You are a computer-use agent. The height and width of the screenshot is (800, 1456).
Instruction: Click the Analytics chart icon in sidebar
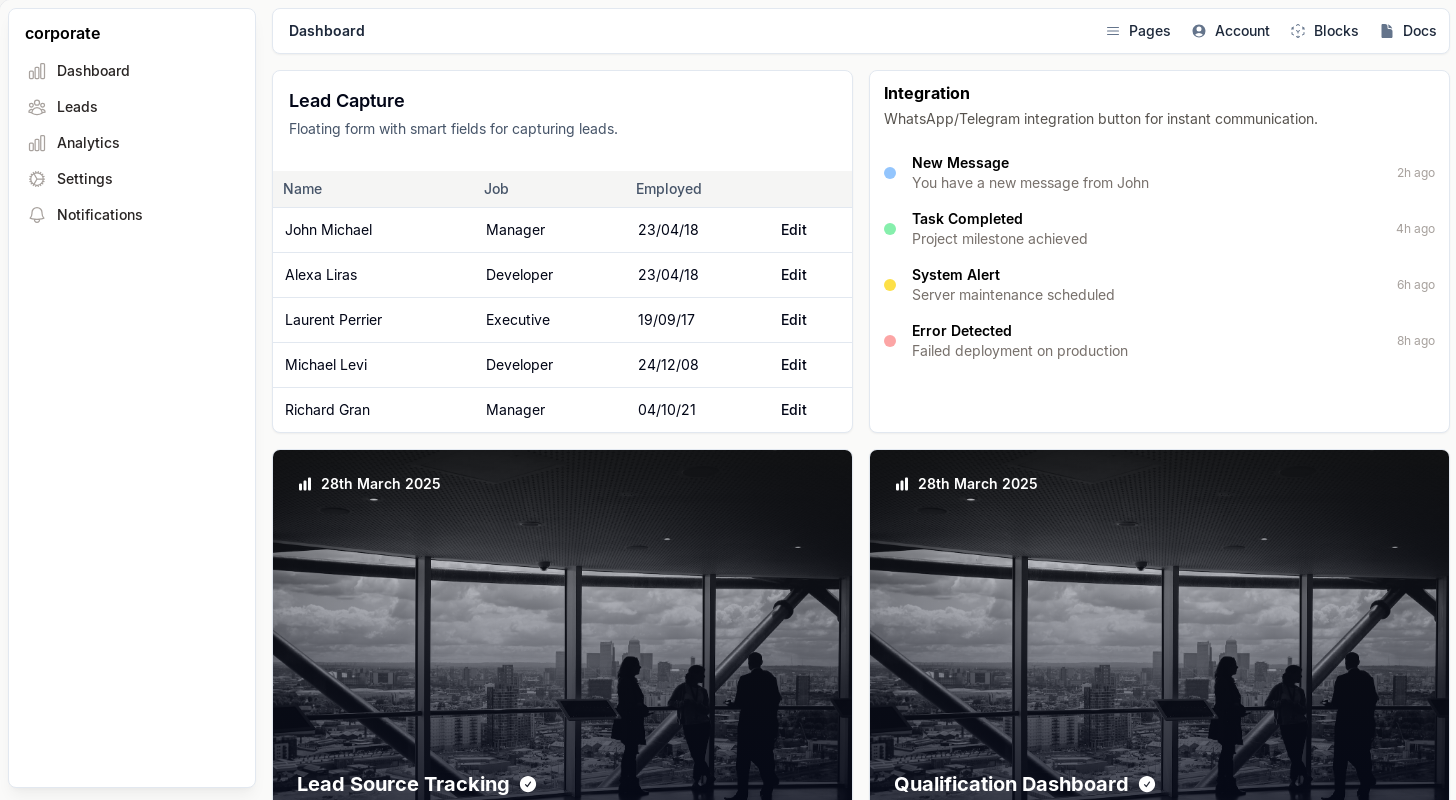click(x=37, y=143)
